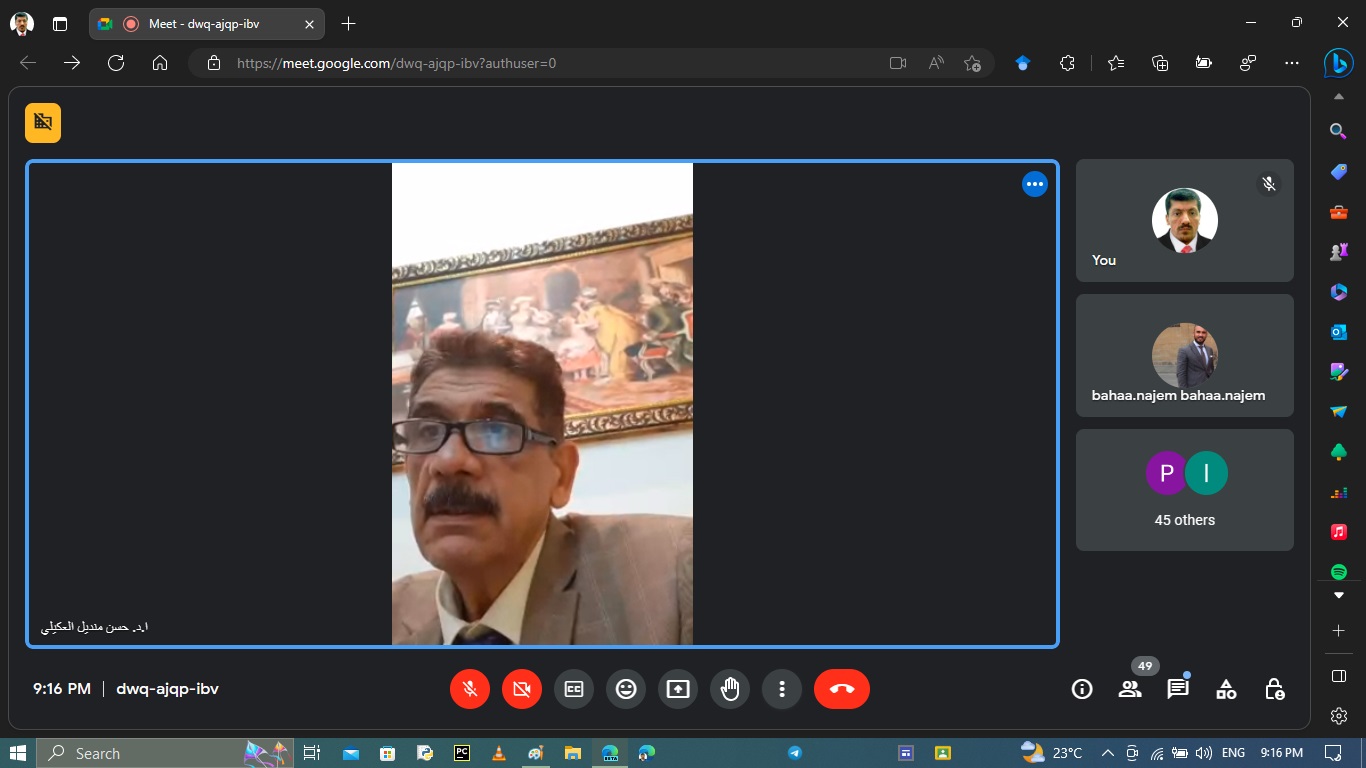Open the 45 others participant tile
The image size is (1366, 768).
click(1184, 490)
